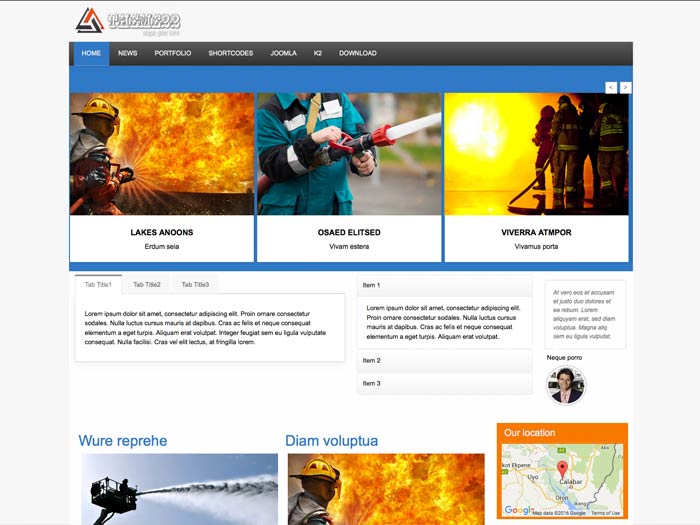The height and width of the screenshot is (525, 700).
Task: Switch to the Tab Title3 tab
Action: pos(195,285)
